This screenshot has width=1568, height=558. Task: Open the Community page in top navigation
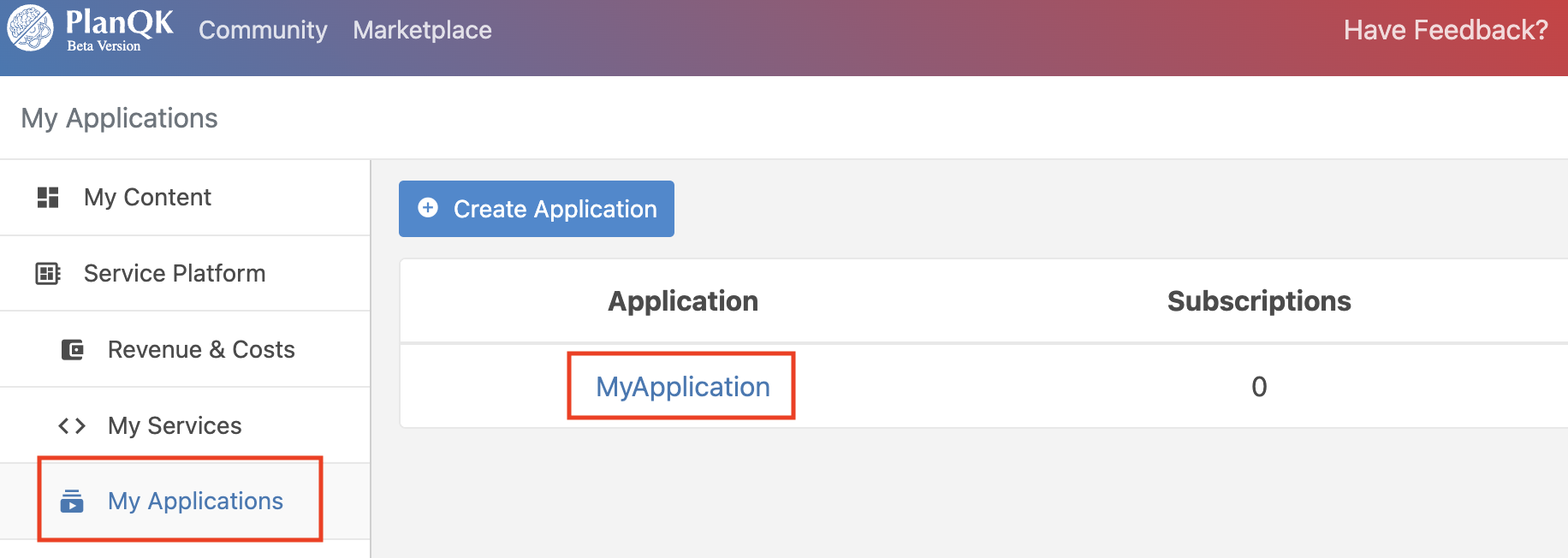(263, 30)
